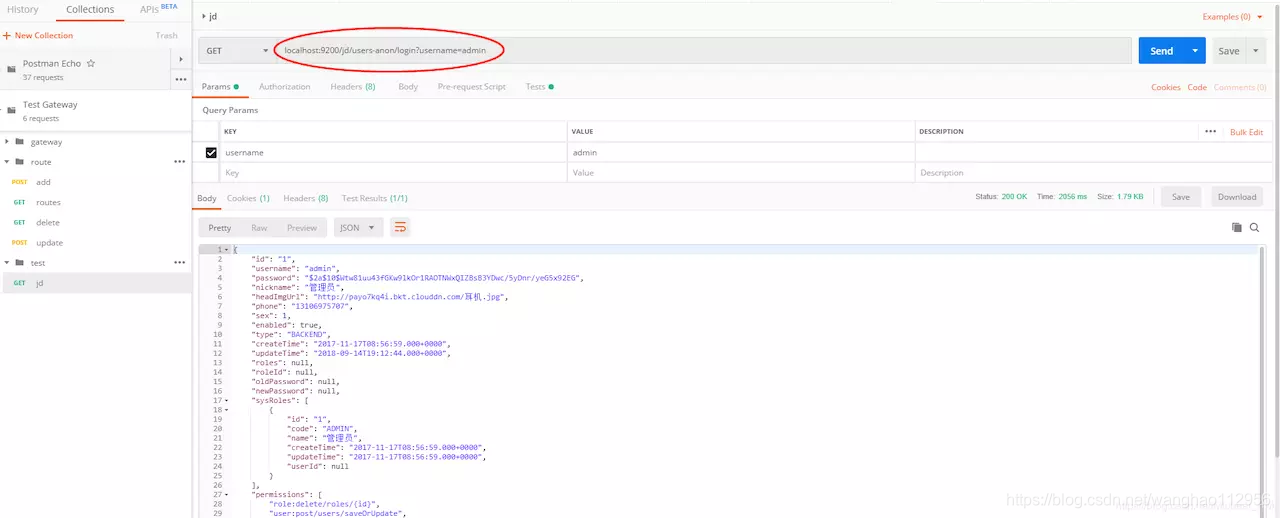Viewport: 1280px width, 518px height.
Task: Show the response Body tab
Action: [x=206, y=198]
